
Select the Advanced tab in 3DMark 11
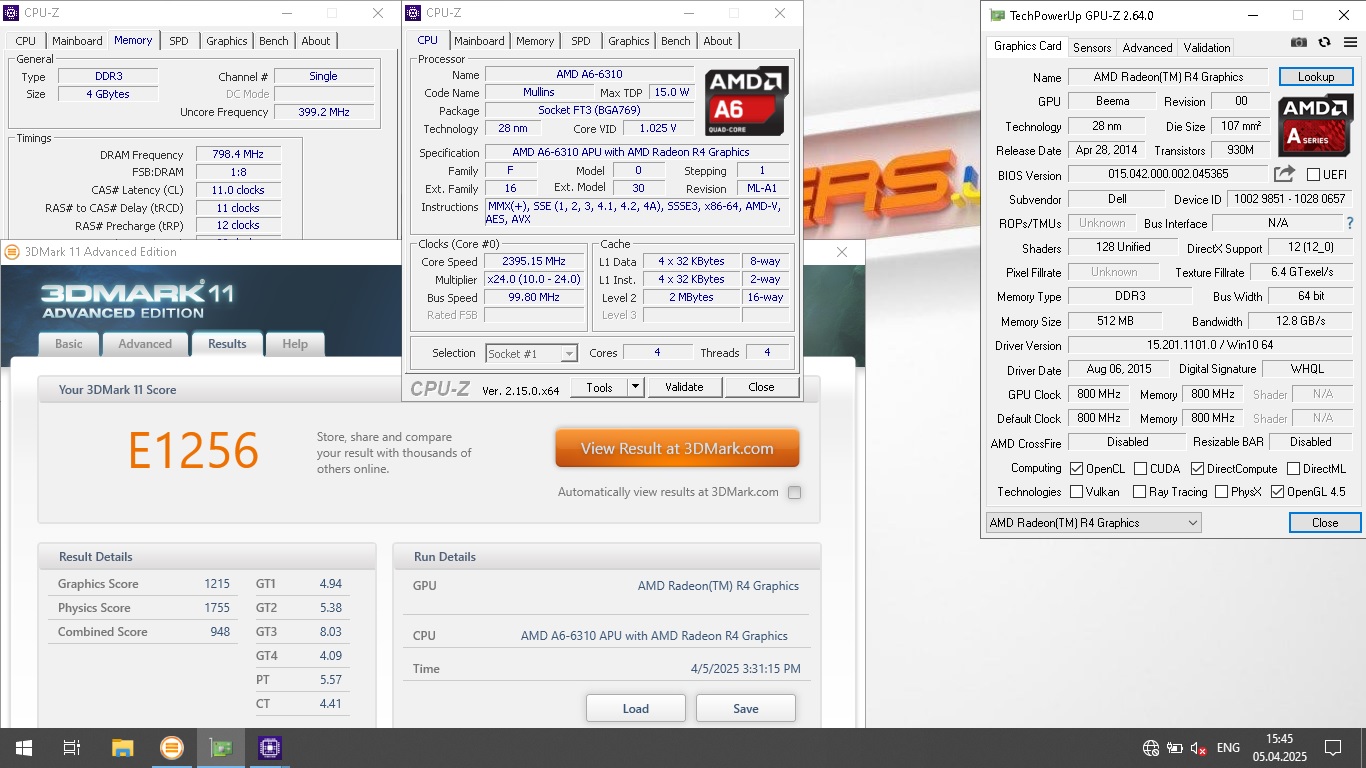(145, 343)
